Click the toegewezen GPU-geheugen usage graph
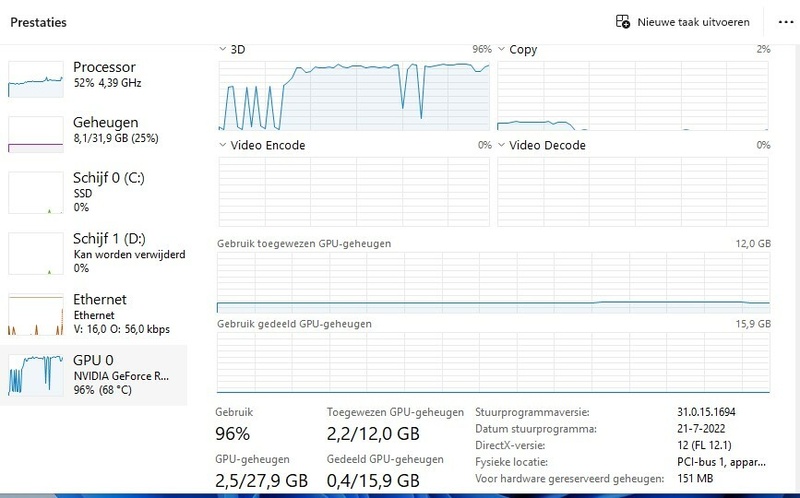Image resolution: width=800 pixels, height=498 pixels. pyautogui.click(x=493, y=283)
